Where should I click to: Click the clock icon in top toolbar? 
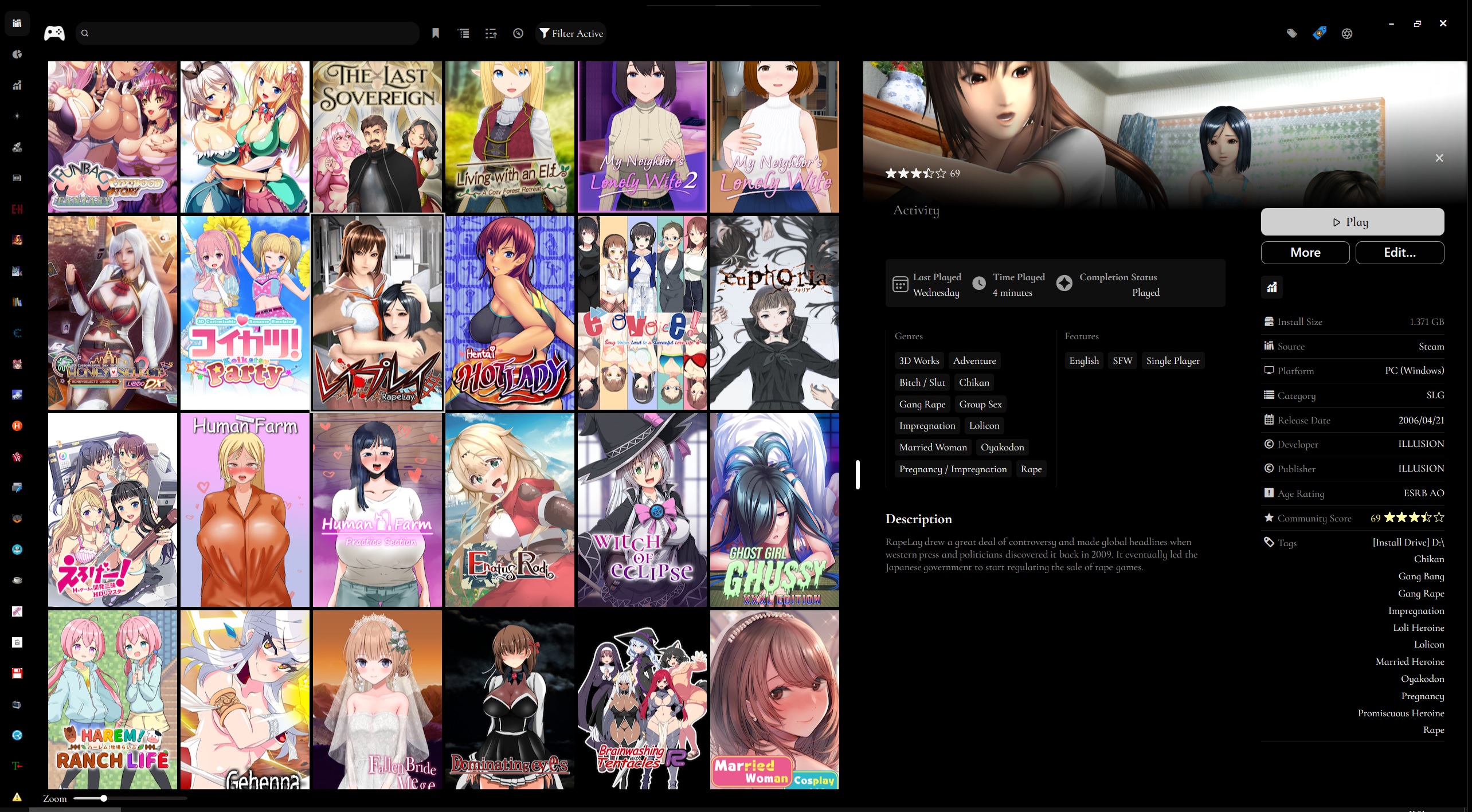point(518,33)
